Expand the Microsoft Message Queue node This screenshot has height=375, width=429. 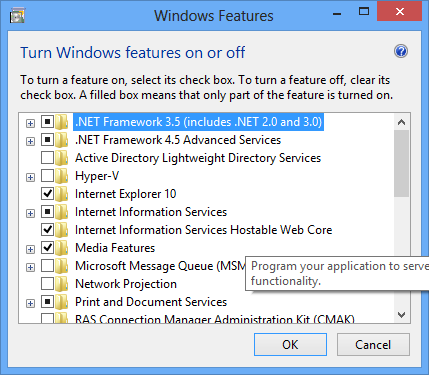[x=30, y=267]
